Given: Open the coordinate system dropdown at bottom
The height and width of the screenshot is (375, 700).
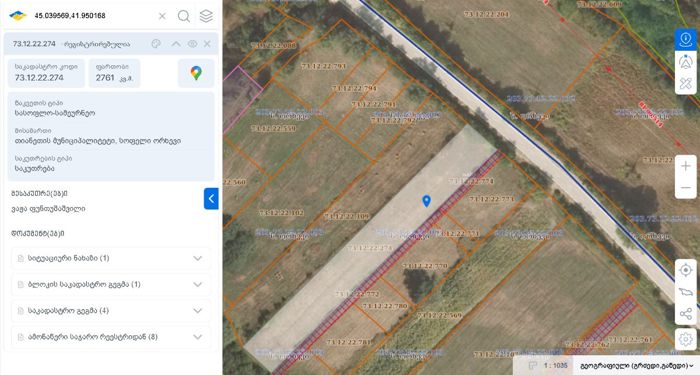Looking at the screenshot, I should coord(637,366).
